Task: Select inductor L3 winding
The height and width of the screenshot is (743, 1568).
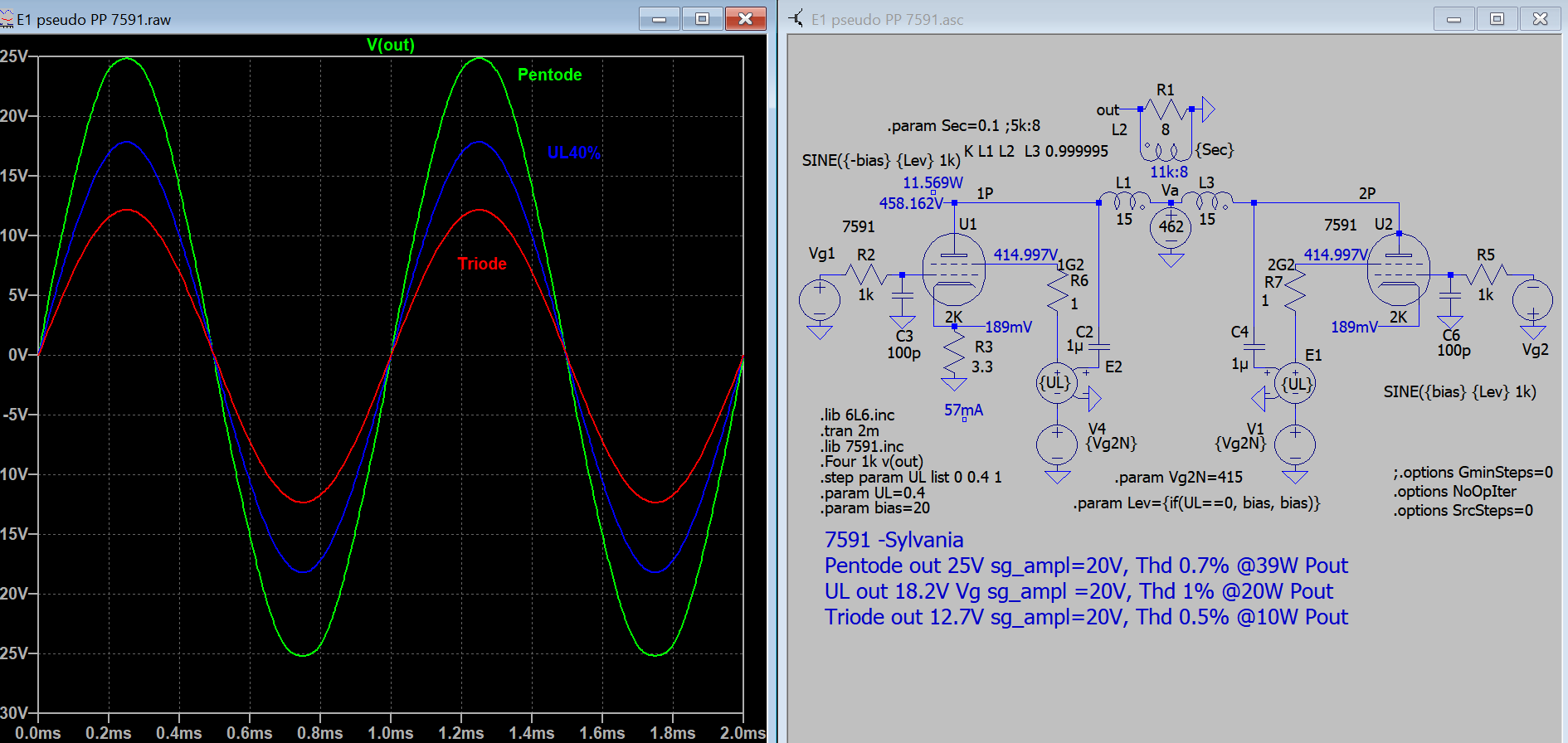Action: (x=1207, y=202)
